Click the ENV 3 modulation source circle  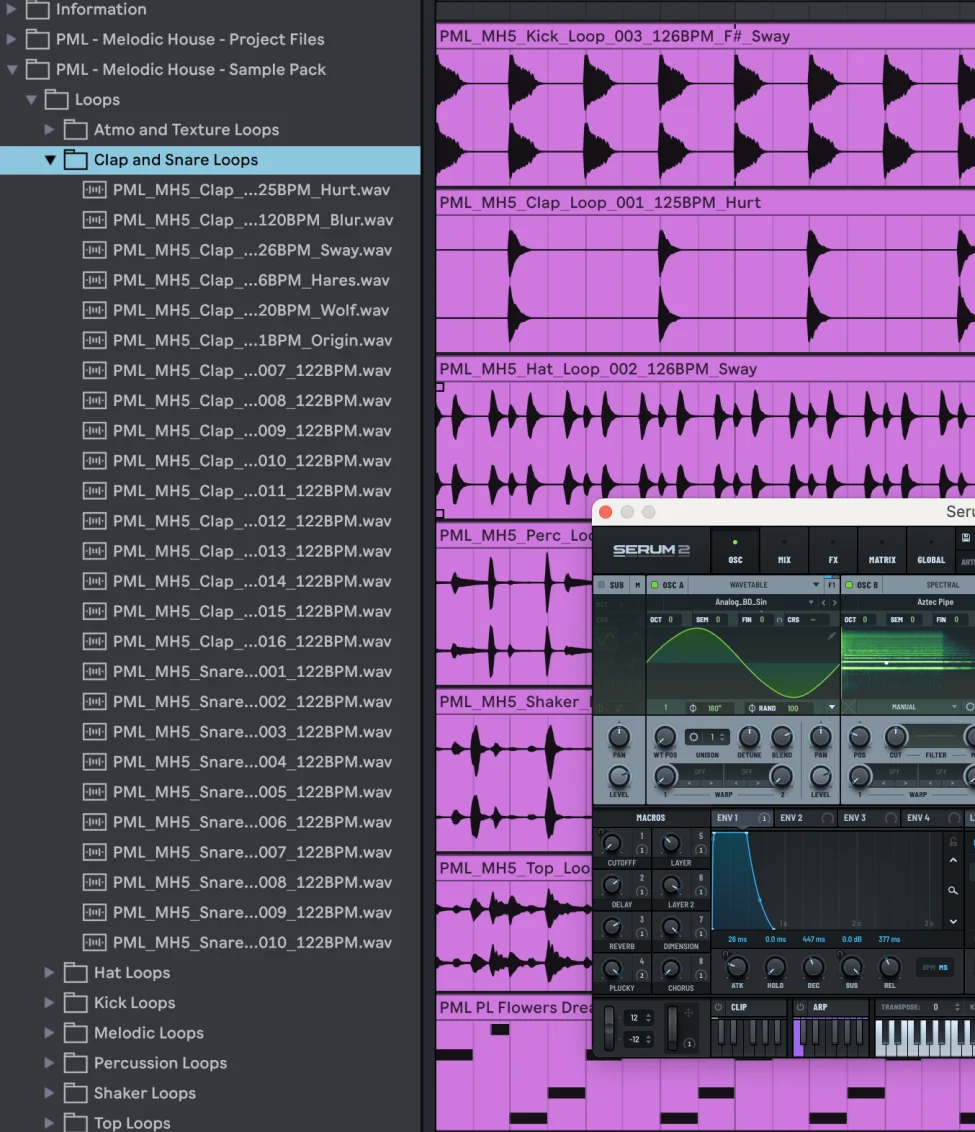pyautogui.click(x=891, y=818)
